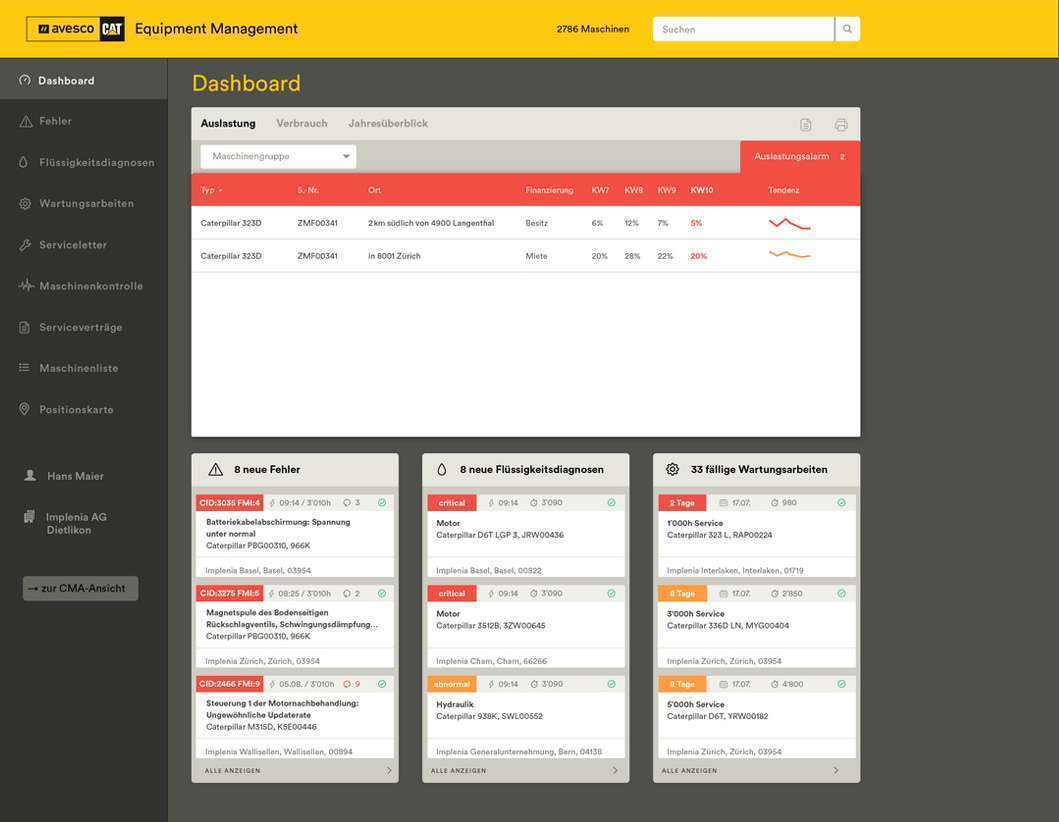Click the Langenthal row trend sparkline
1059x822 pixels.
click(790, 224)
